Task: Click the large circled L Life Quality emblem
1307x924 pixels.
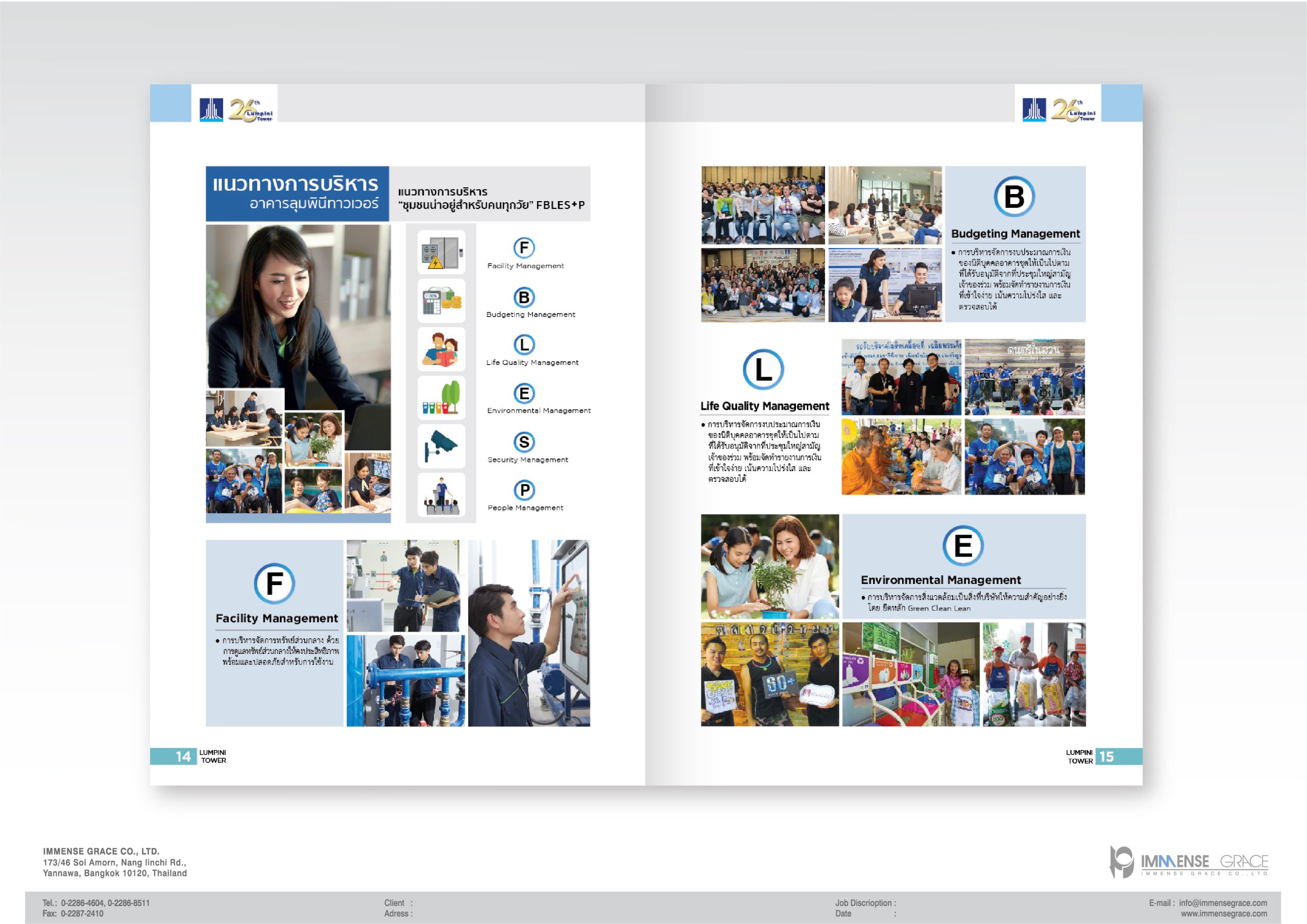Action: pyautogui.click(x=763, y=370)
